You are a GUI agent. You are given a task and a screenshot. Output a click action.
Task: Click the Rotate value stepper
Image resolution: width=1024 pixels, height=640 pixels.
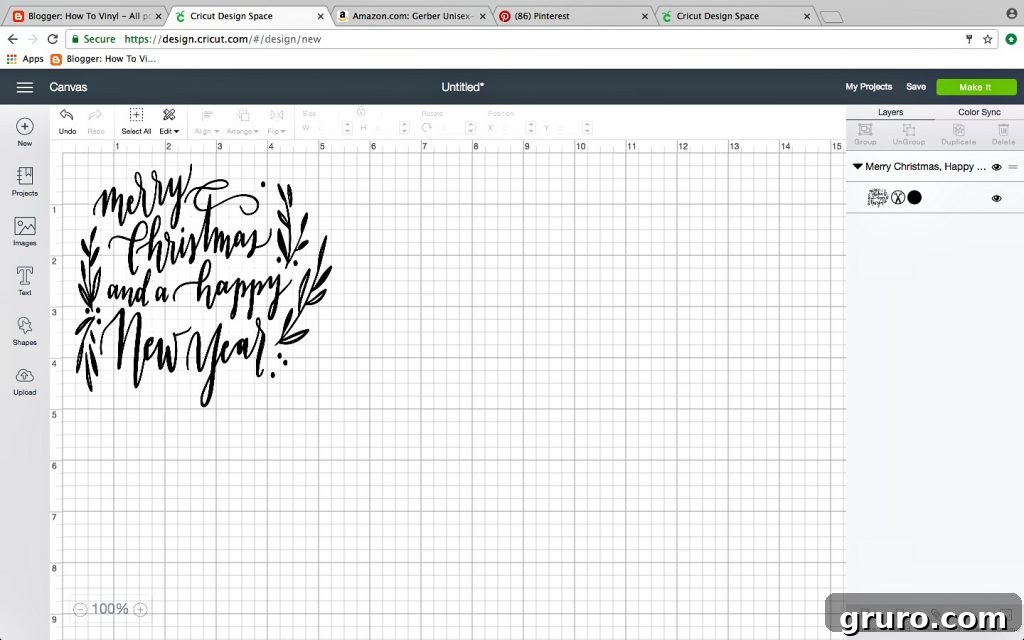click(x=470, y=127)
